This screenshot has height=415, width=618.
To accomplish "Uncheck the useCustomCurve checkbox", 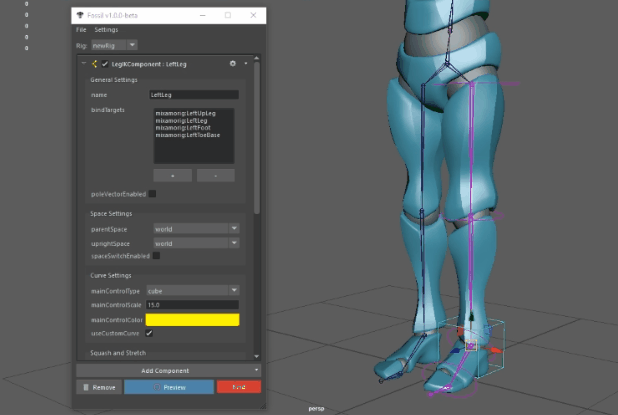I will point(150,333).
